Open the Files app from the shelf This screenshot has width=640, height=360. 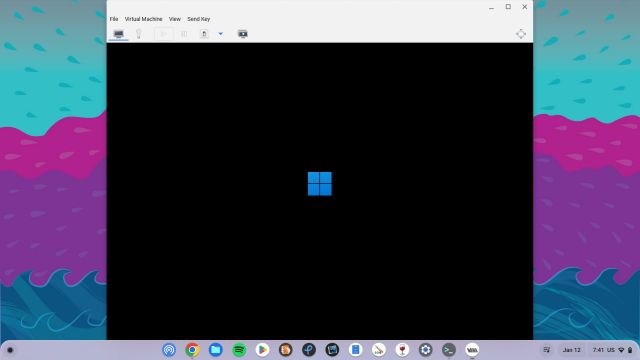(216, 350)
